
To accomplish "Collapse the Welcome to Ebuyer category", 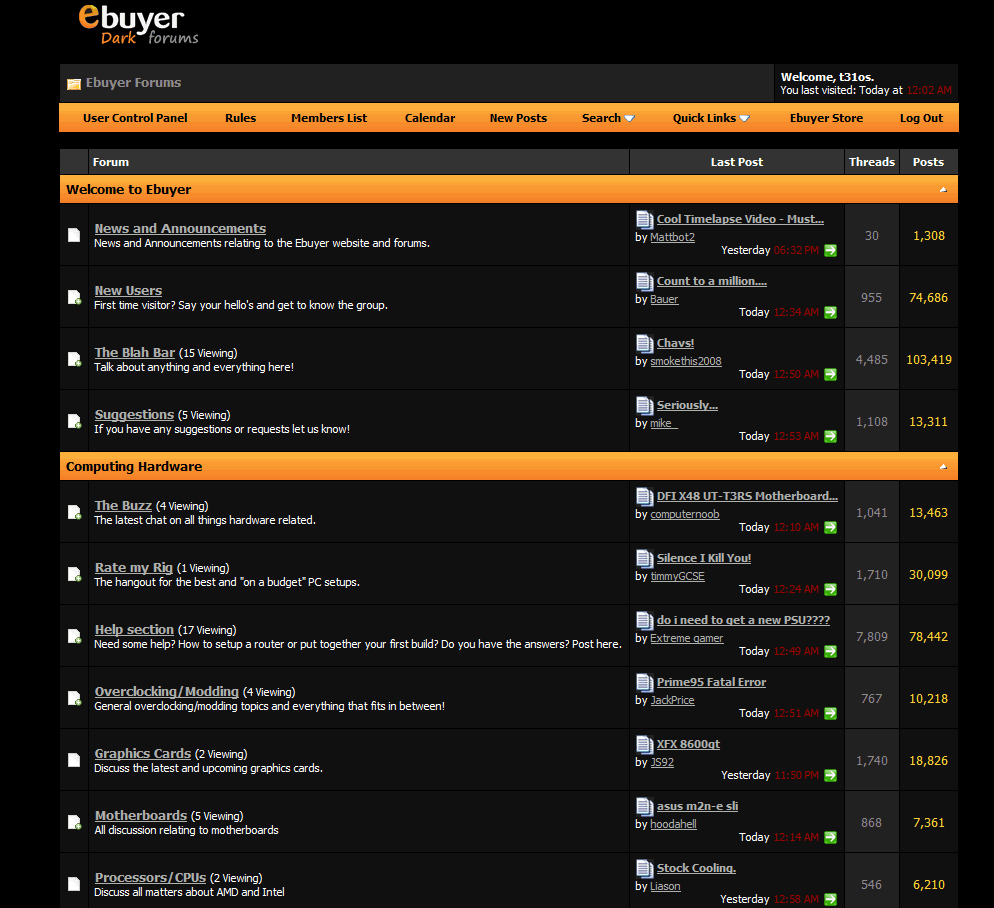I will point(943,190).
